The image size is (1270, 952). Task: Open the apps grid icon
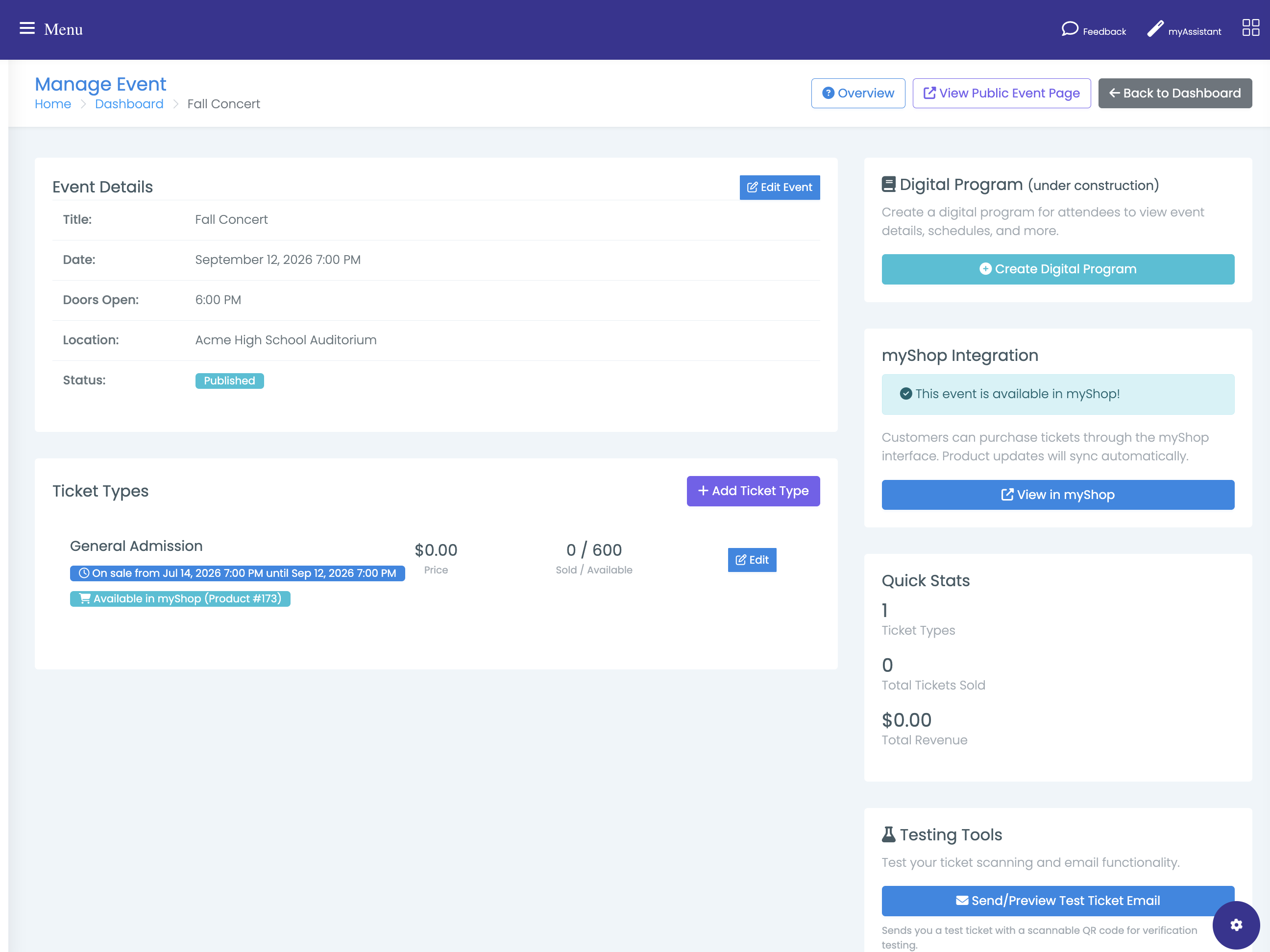tap(1250, 28)
